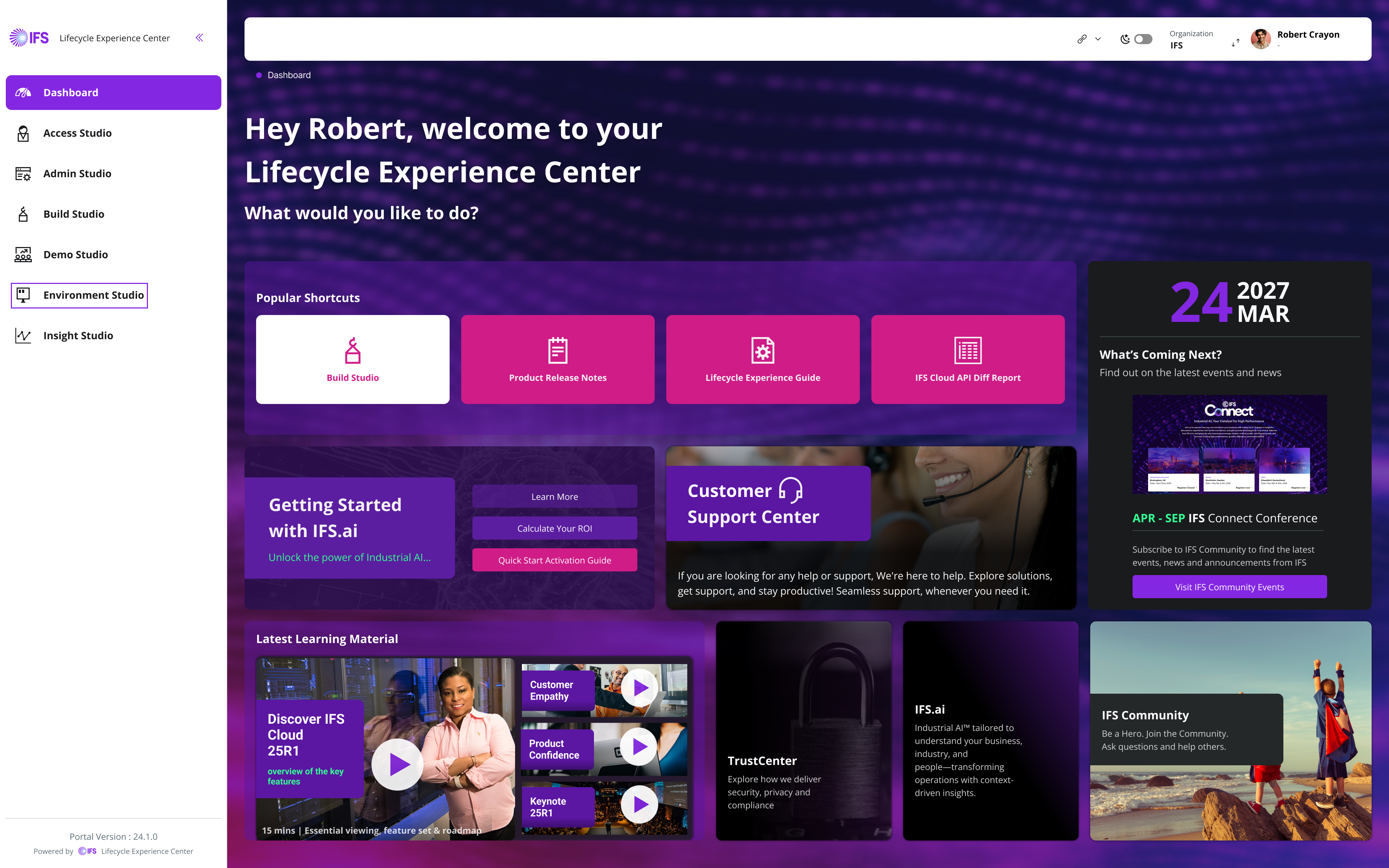Open the Product Release Notes shortcut

557,359
